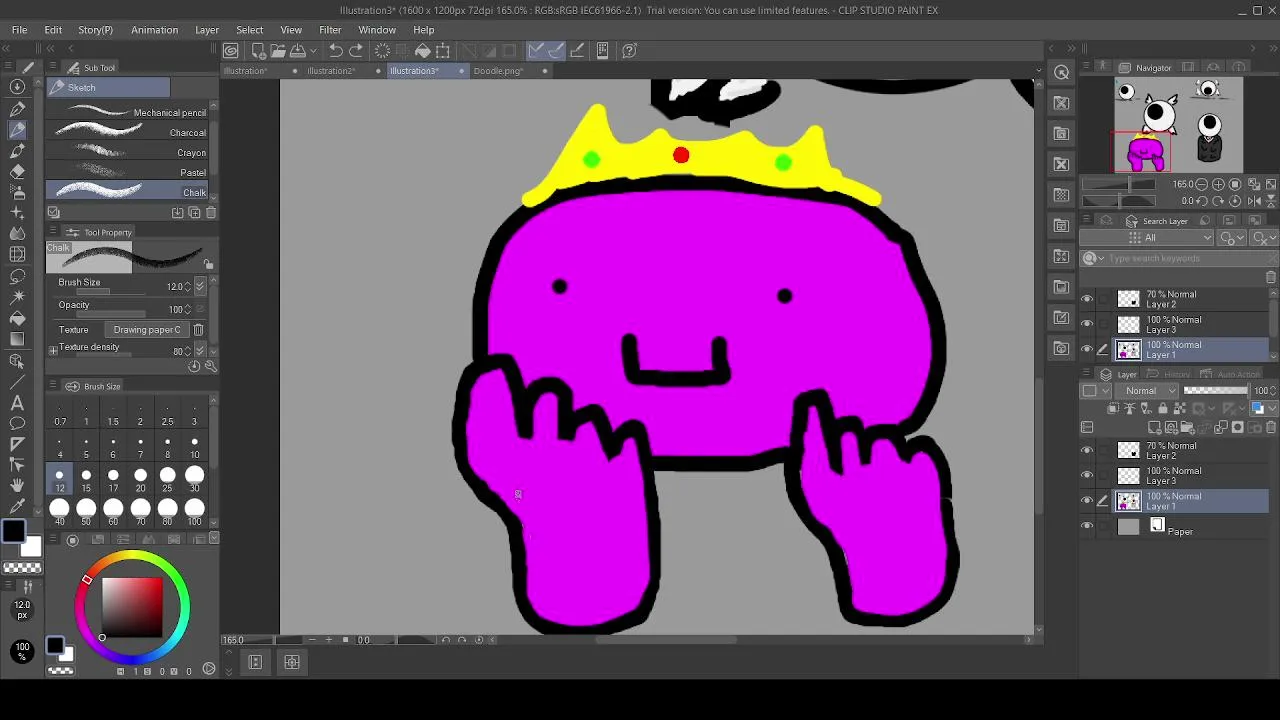Select the straight Line figure tool
The image size is (1280, 720).
[17, 382]
